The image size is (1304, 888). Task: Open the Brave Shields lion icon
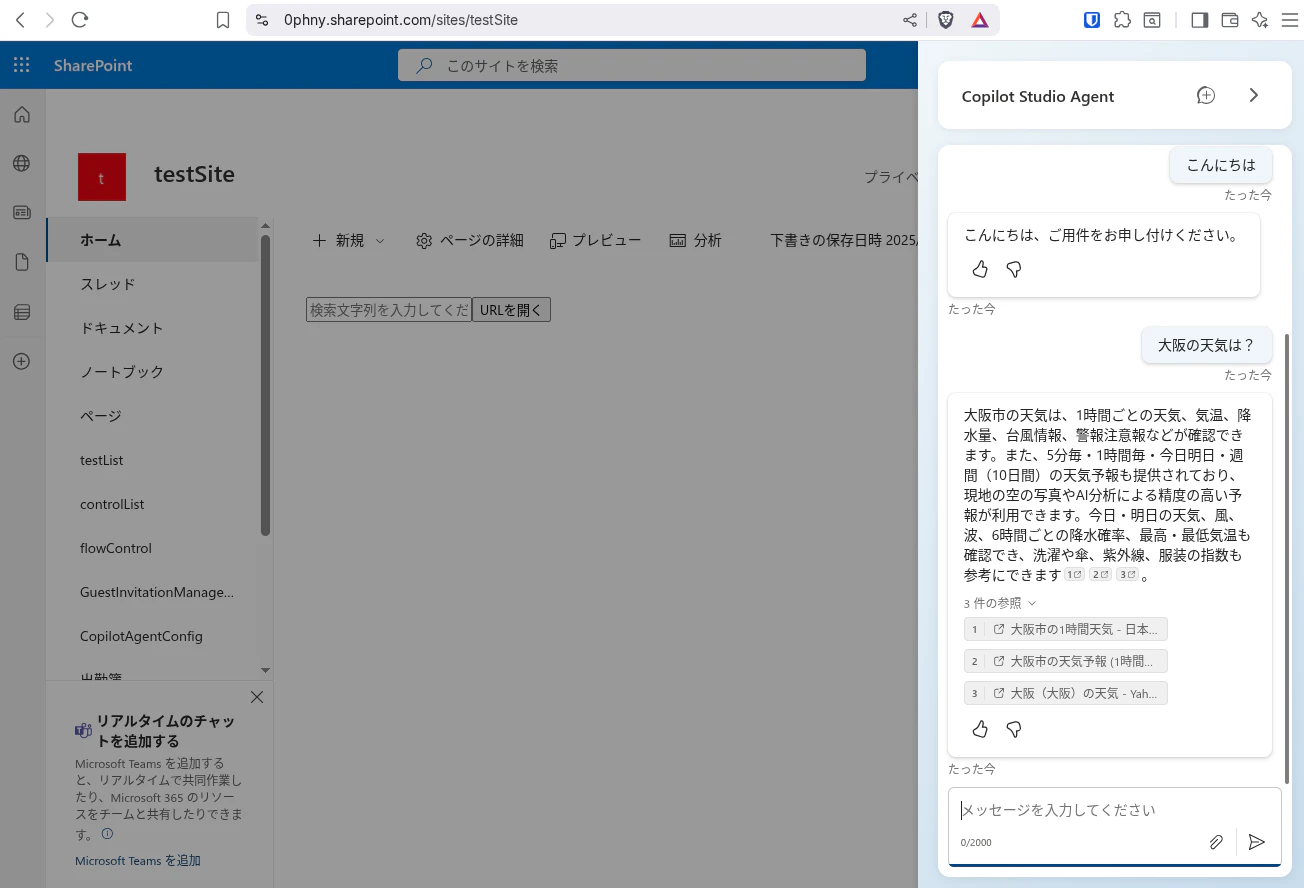pyautogui.click(x=945, y=20)
